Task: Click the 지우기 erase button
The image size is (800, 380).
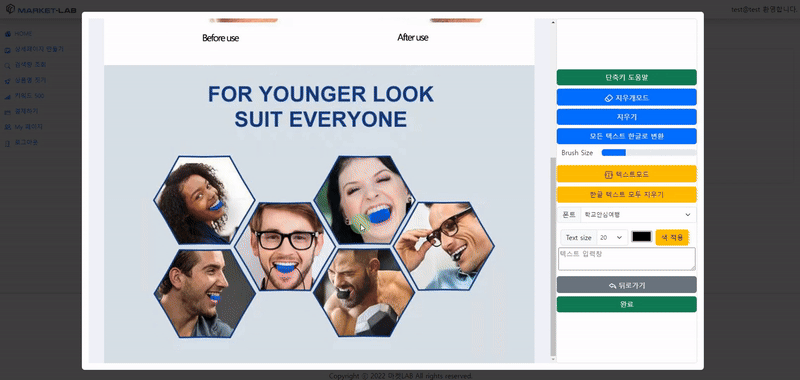Action: [x=627, y=117]
